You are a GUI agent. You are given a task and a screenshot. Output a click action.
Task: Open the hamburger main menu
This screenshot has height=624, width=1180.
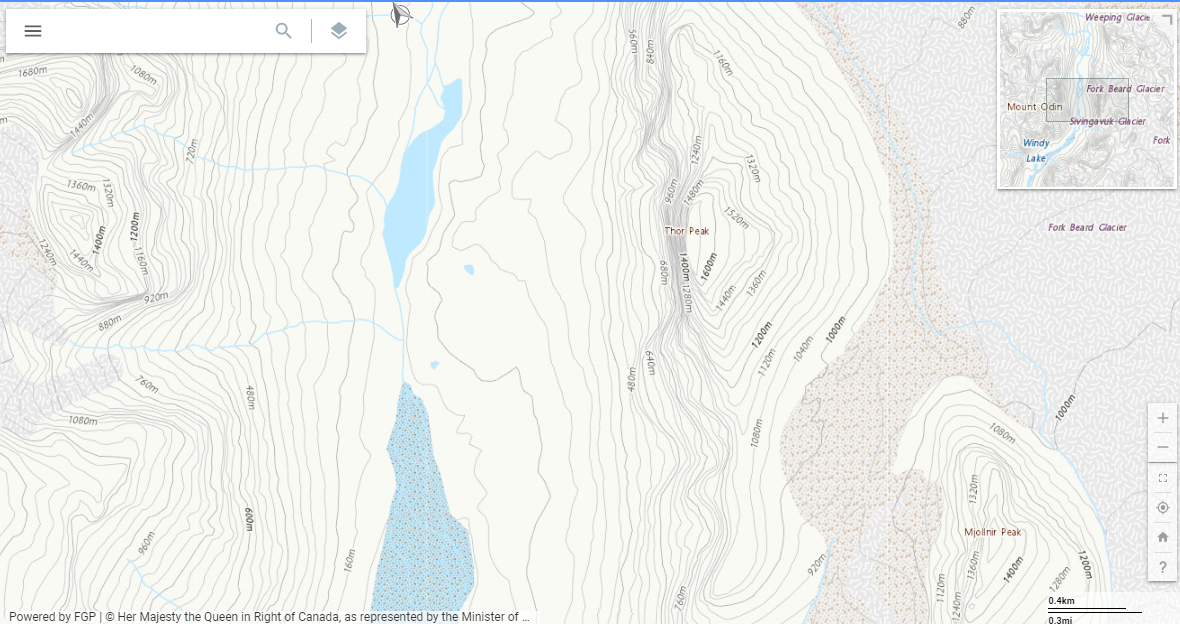32,31
